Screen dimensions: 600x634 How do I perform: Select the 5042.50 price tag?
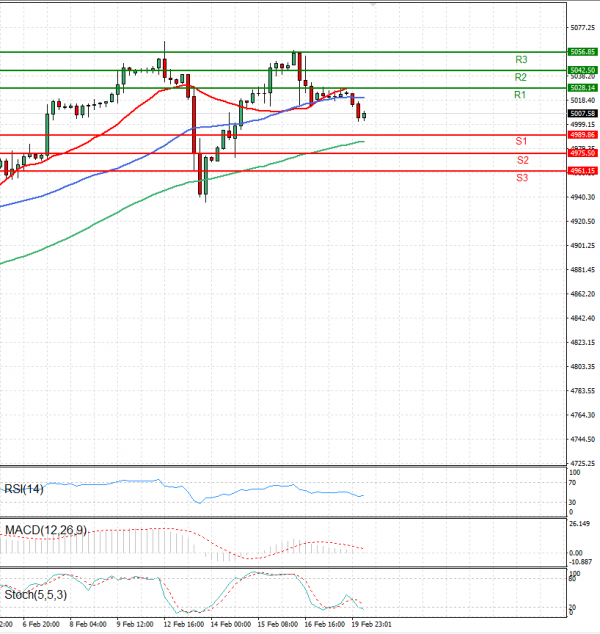583,70
